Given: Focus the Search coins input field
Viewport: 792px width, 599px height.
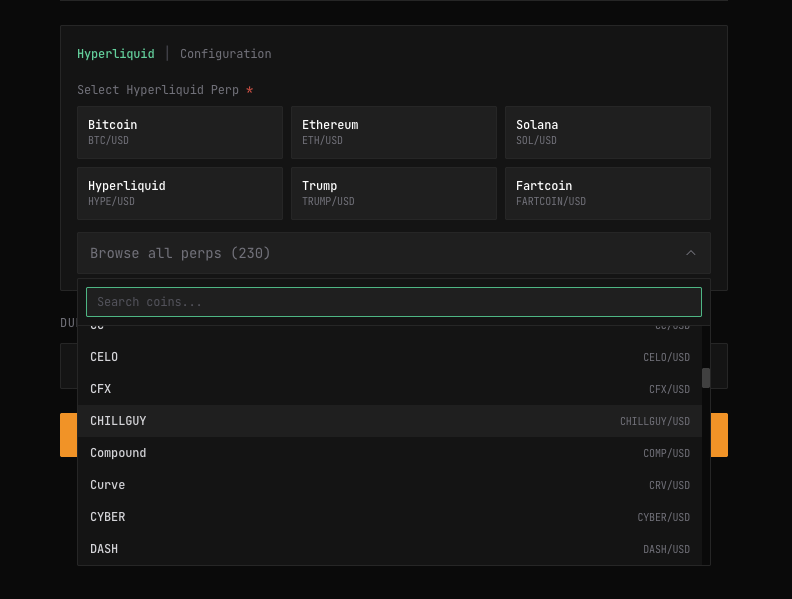Looking at the screenshot, I should 394,302.
